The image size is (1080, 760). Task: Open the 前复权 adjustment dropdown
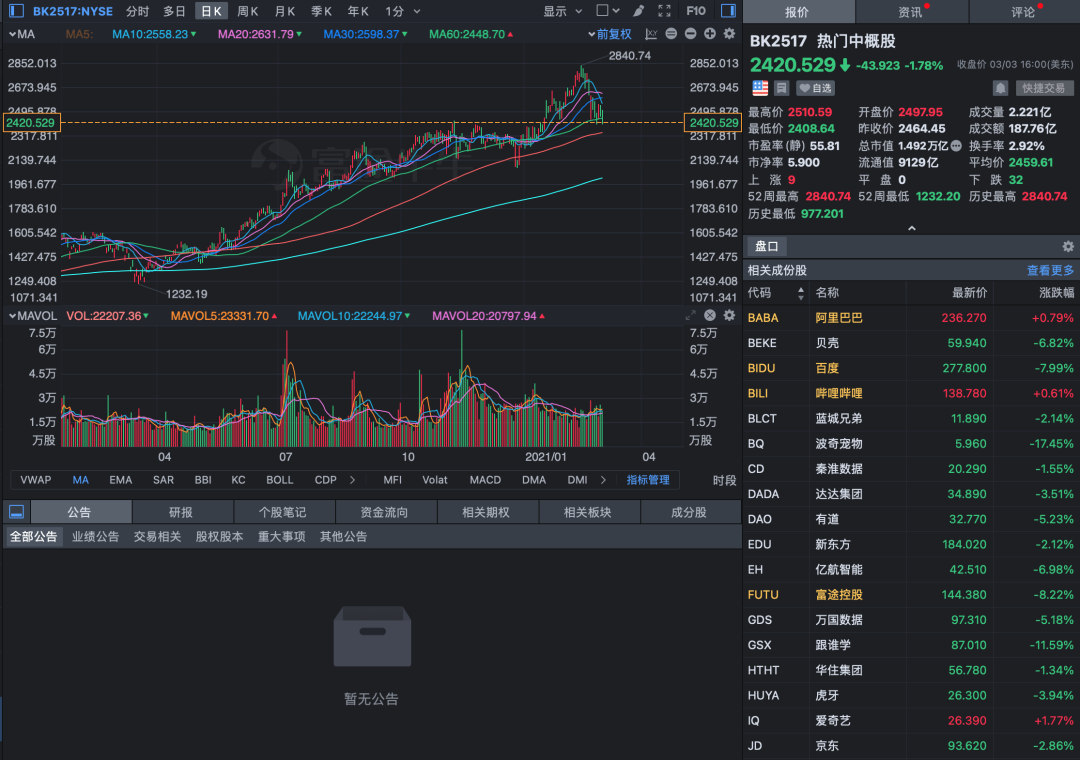[610, 34]
